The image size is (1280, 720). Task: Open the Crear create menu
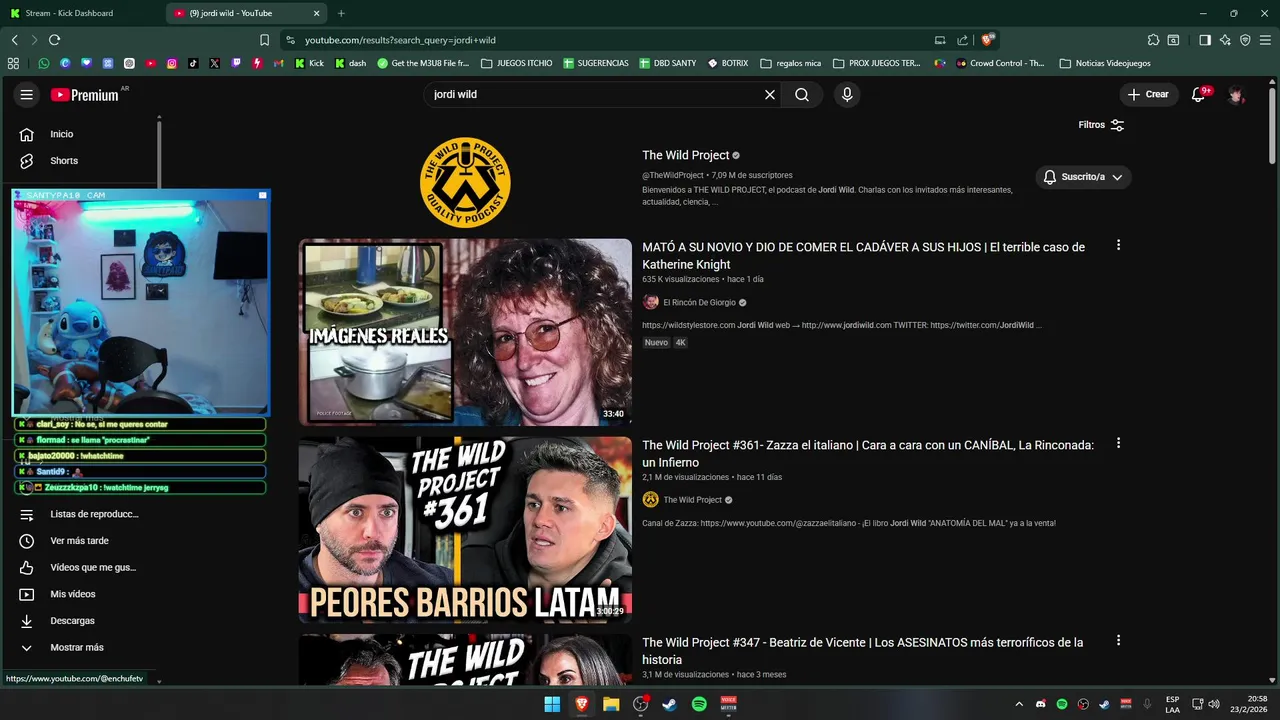click(1148, 94)
